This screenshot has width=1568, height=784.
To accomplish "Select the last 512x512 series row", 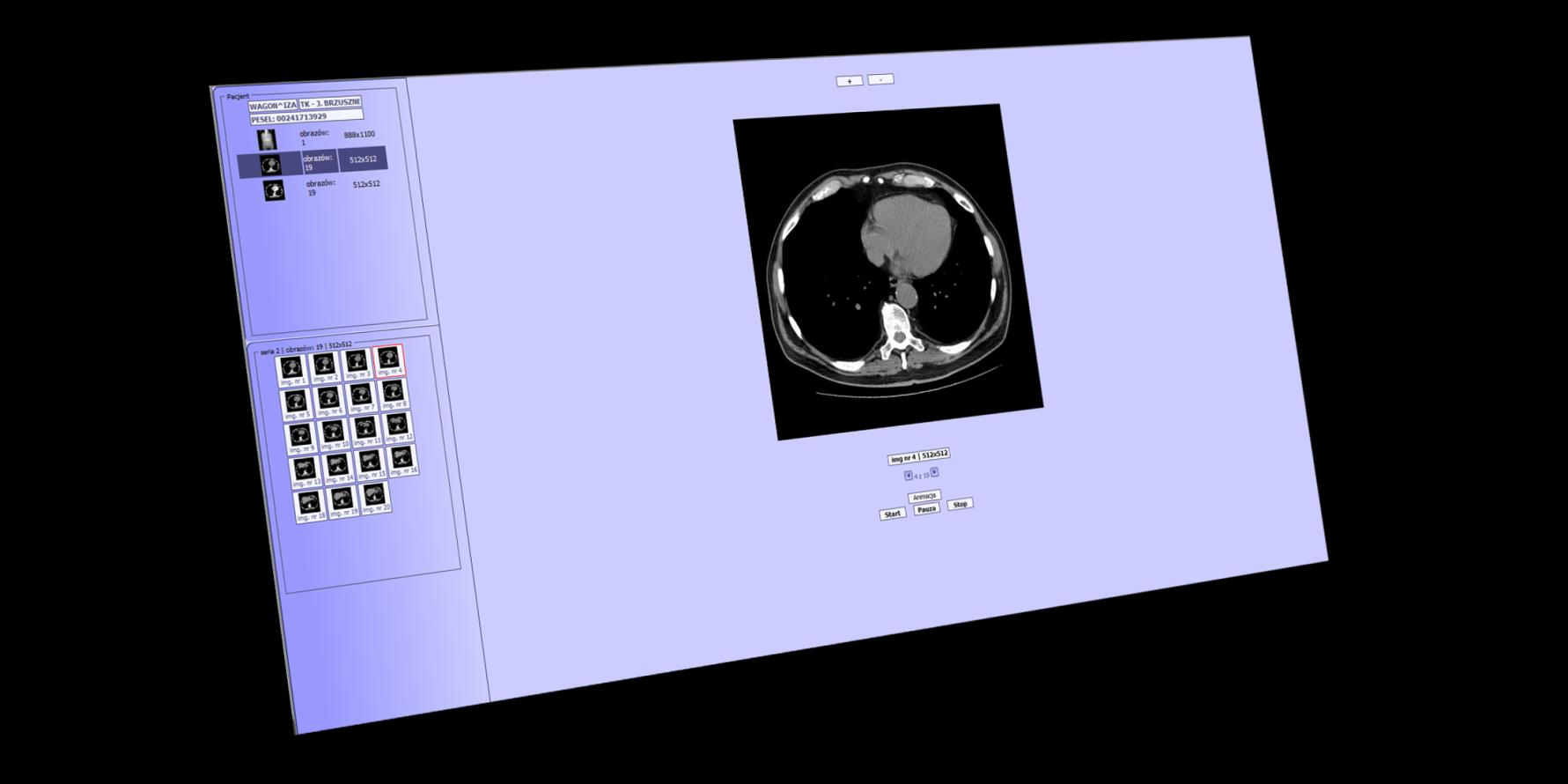I will 315,188.
